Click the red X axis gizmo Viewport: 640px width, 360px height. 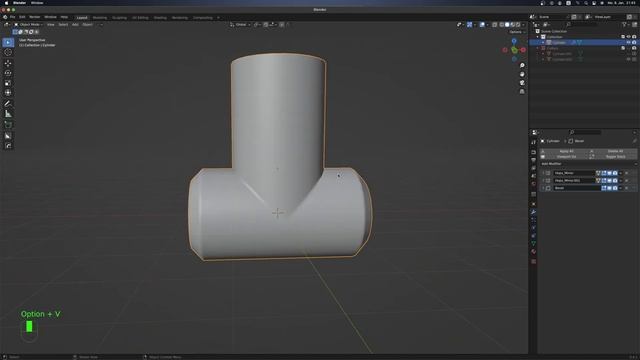click(523, 50)
